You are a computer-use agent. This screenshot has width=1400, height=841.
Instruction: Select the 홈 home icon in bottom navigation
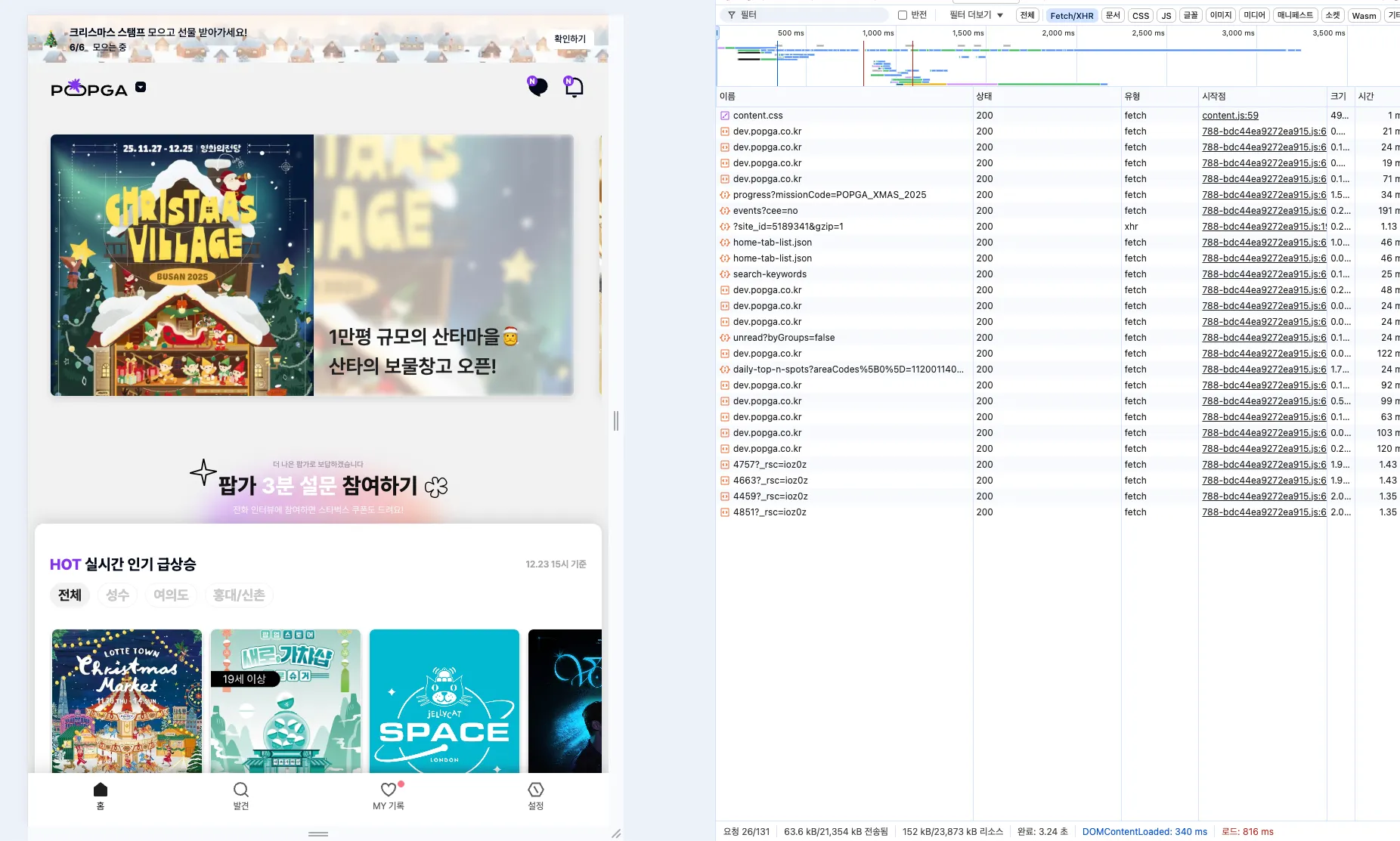[101, 790]
